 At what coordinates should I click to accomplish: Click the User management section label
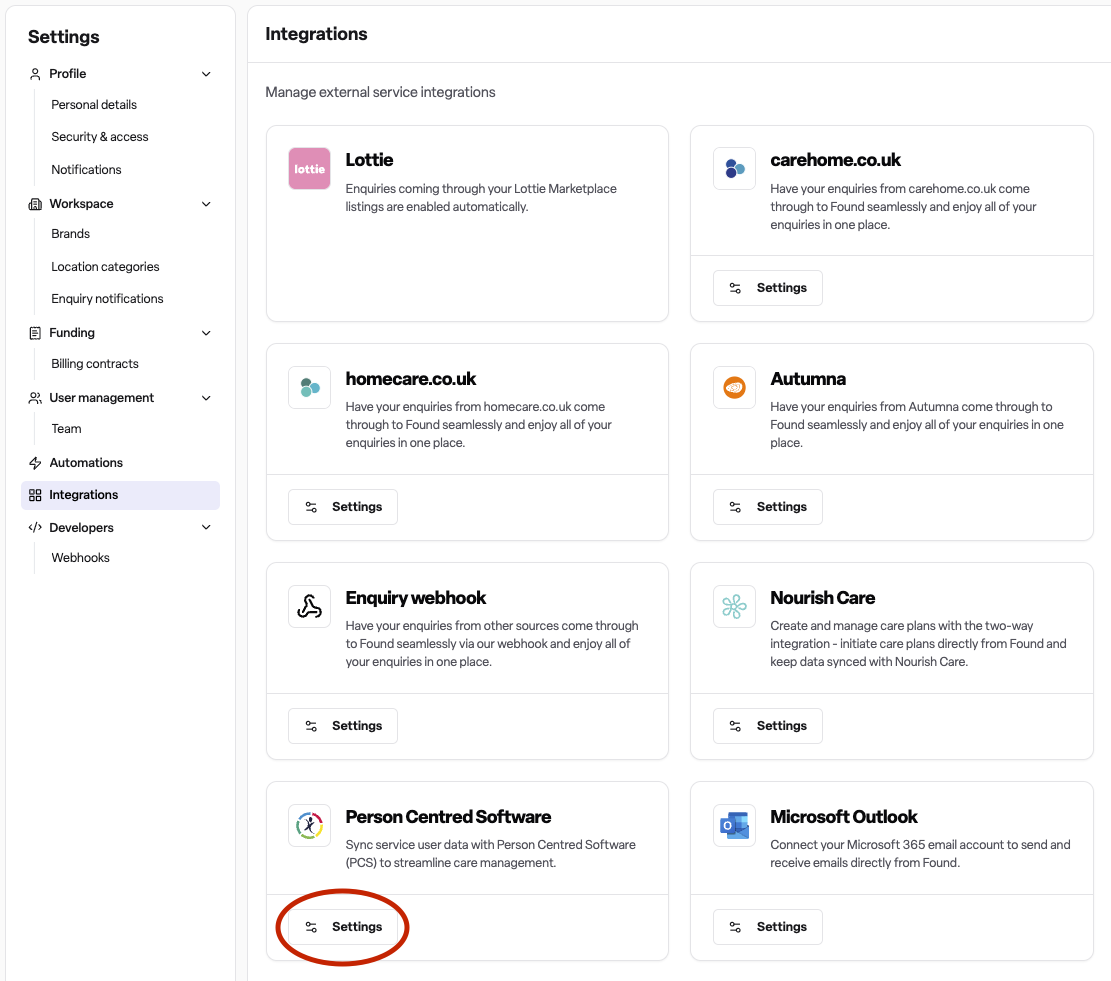[x=102, y=398]
